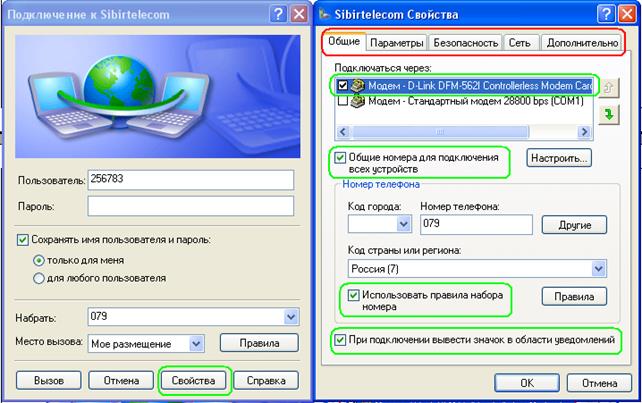Click the horizontal scrollbar thumb in the modem list
This screenshot has height=403, width=642.
(441, 132)
